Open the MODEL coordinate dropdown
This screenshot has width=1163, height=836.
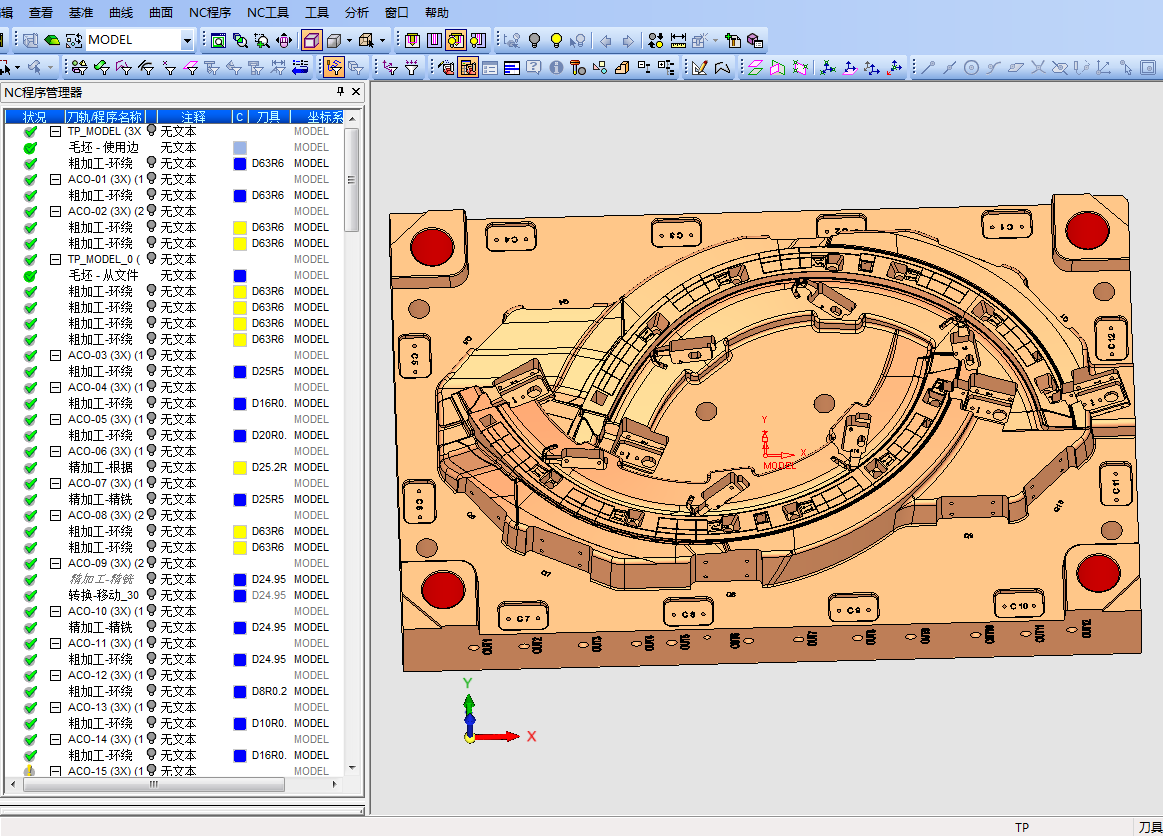pyautogui.click(x=187, y=41)
